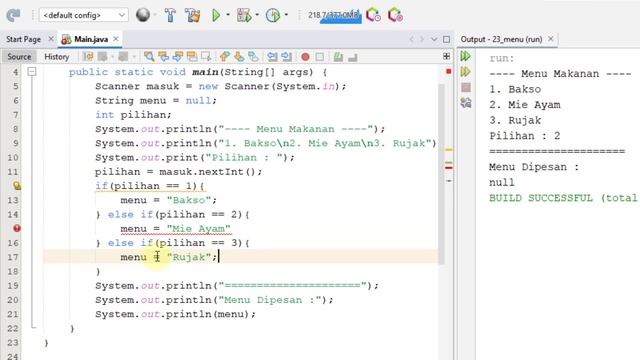640x360 pixels.
Task: Click the "Menu Dipesan :" output line
Action: (x=534, y=167)
